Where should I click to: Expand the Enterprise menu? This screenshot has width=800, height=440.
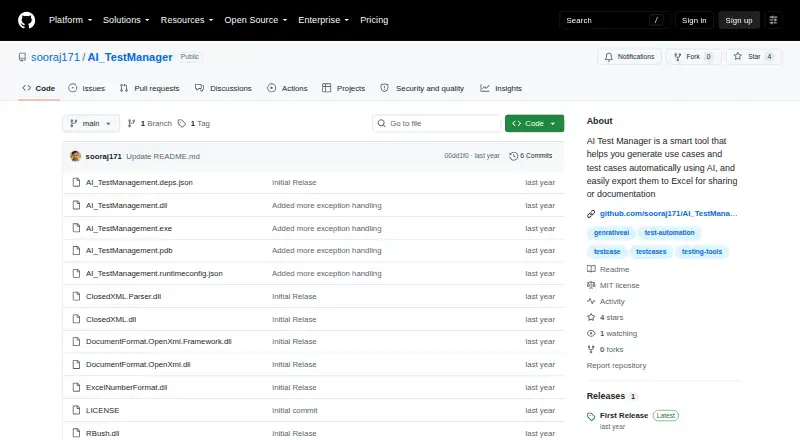(323, 20)
